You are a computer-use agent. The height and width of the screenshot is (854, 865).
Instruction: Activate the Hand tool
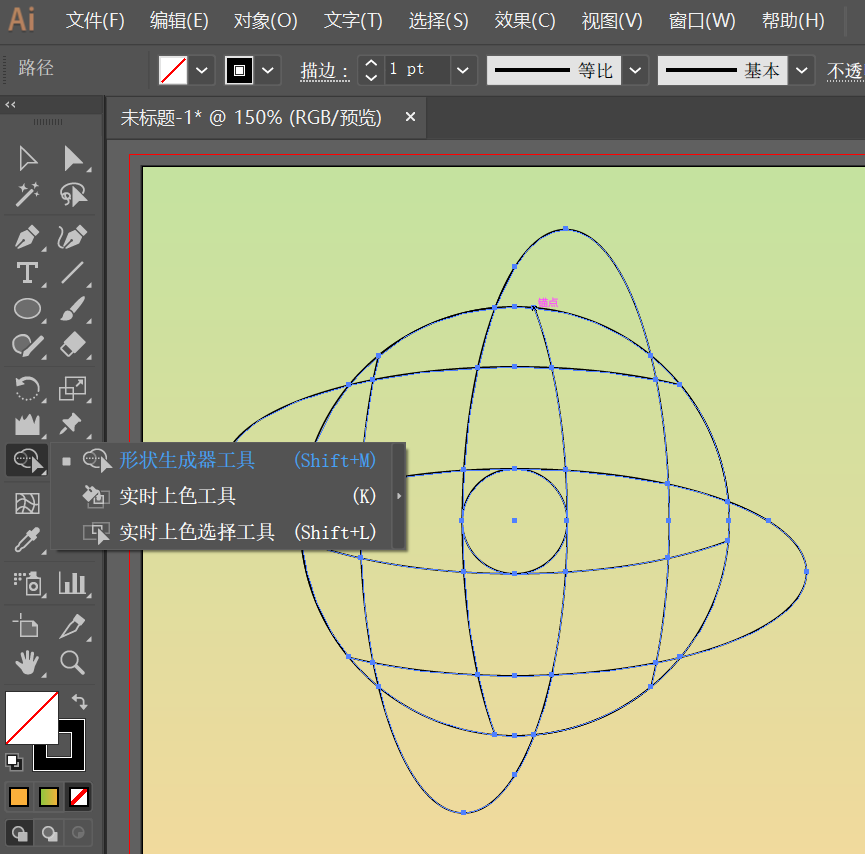click(26, 663)
